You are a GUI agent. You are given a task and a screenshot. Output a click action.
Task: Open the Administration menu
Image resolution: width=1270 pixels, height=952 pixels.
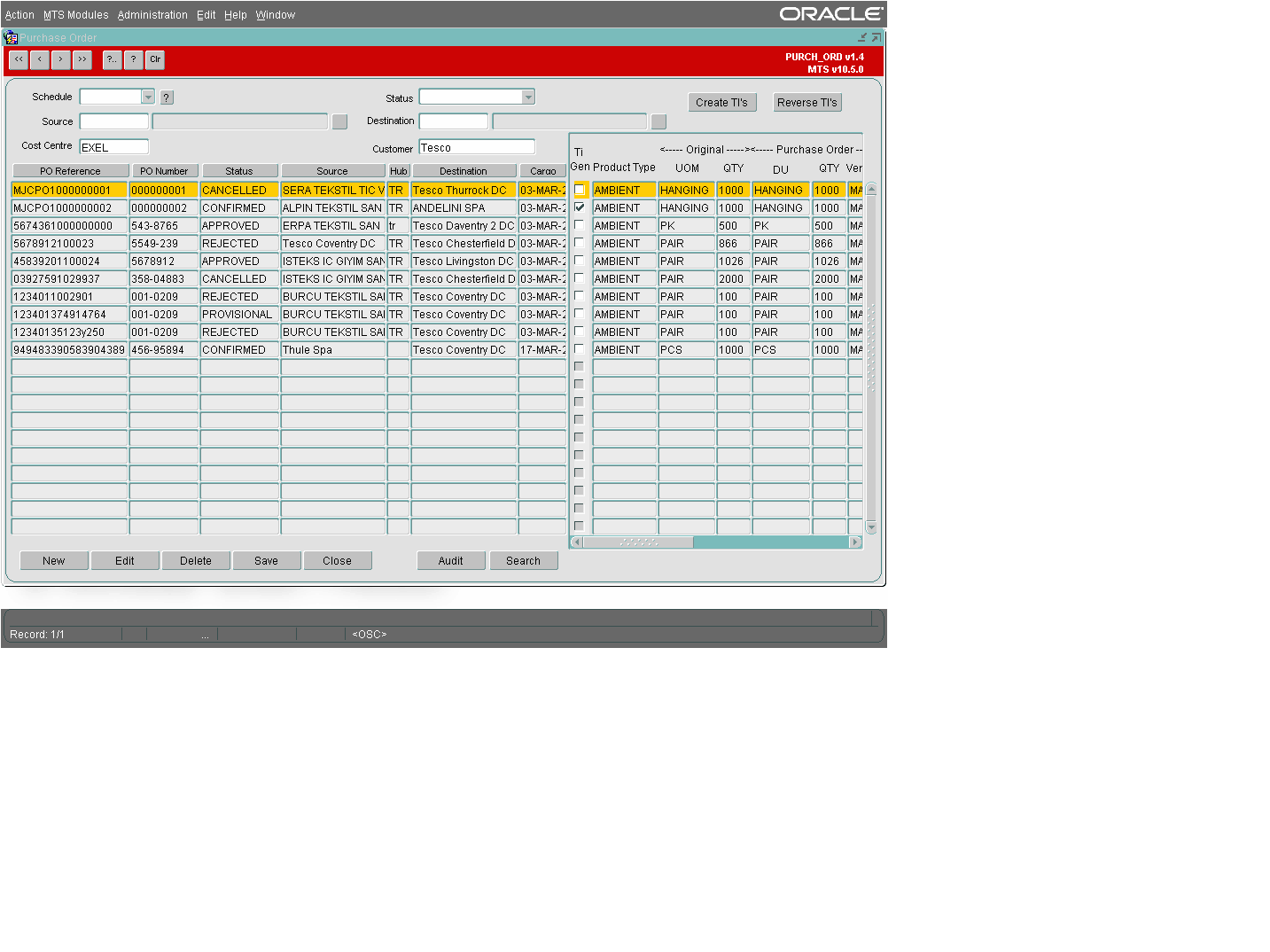pos(152,15)
